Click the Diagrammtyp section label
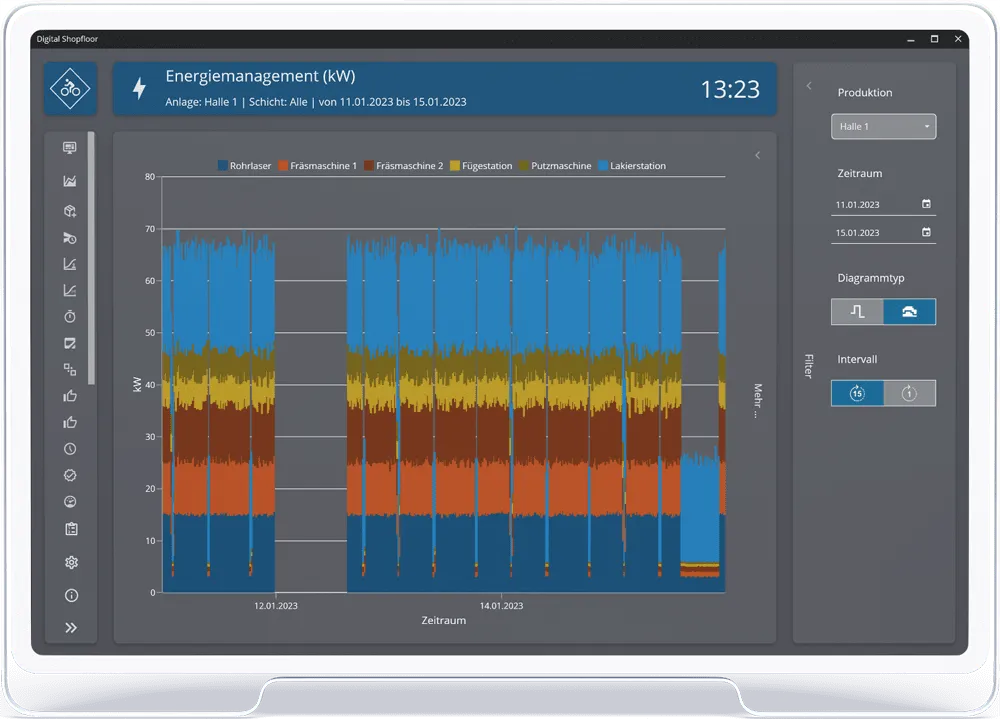 (871, 278)
